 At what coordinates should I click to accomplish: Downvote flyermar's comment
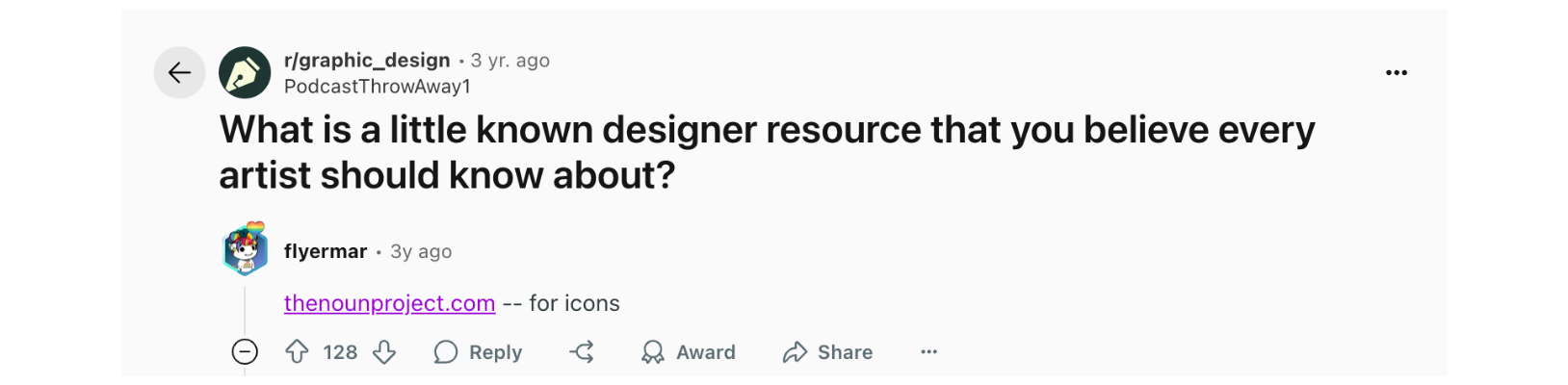tap(384, 352)
